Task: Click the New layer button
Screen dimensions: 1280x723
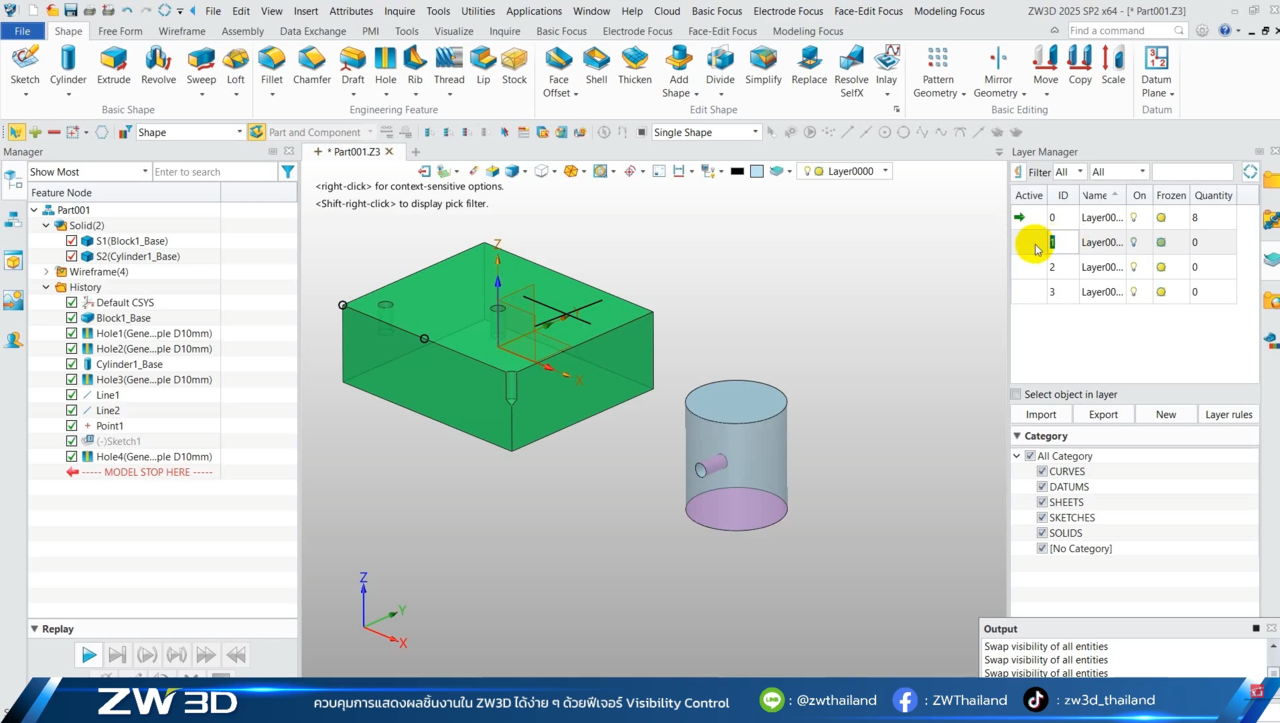Action: pyautogui.click(x=1165, y=414)
